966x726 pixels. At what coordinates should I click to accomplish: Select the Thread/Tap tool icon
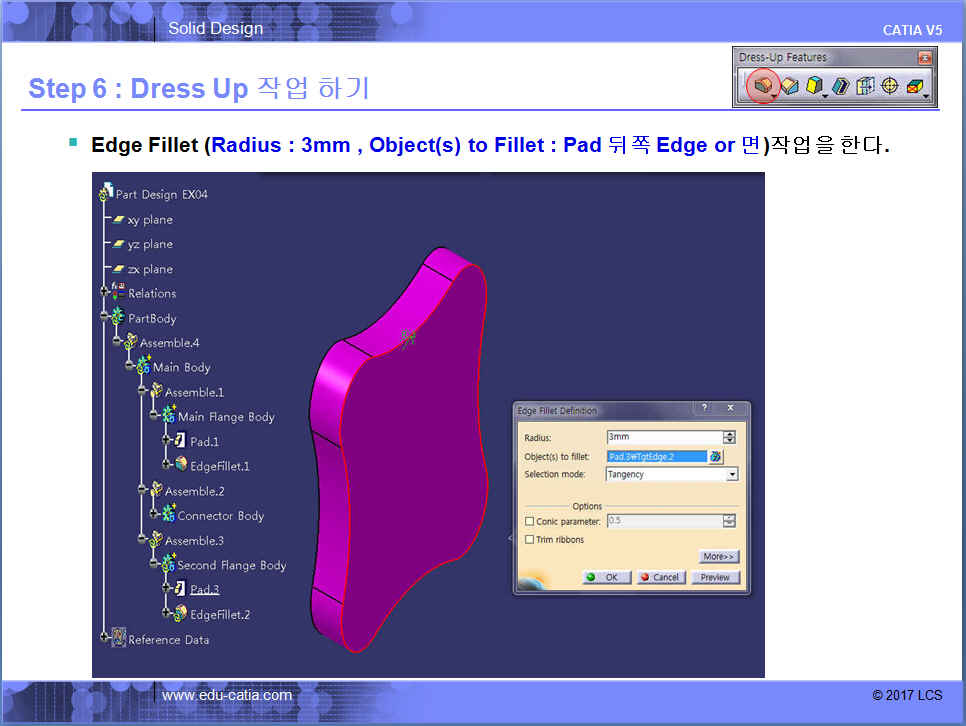(889, 87)
